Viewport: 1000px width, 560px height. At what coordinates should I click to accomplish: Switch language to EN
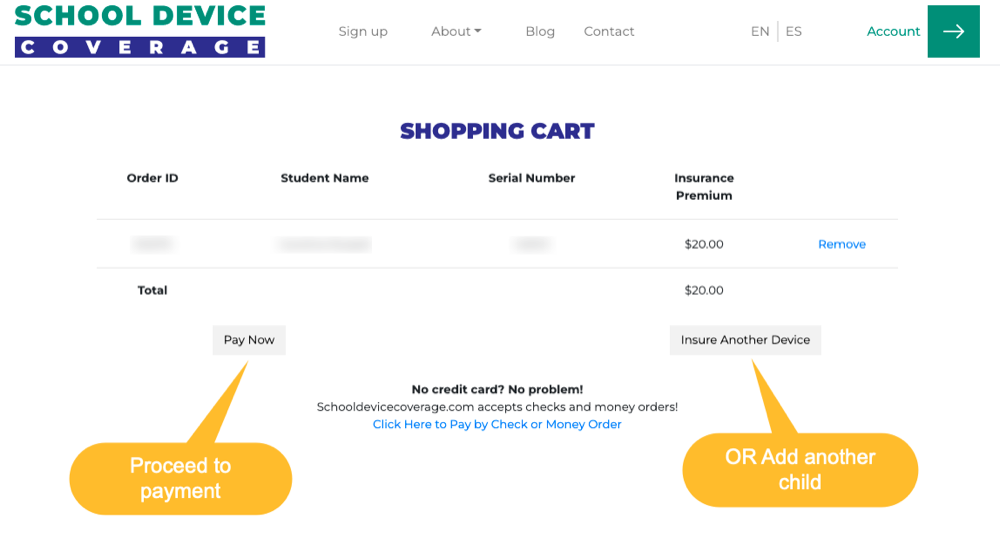(x=760, y=31)
